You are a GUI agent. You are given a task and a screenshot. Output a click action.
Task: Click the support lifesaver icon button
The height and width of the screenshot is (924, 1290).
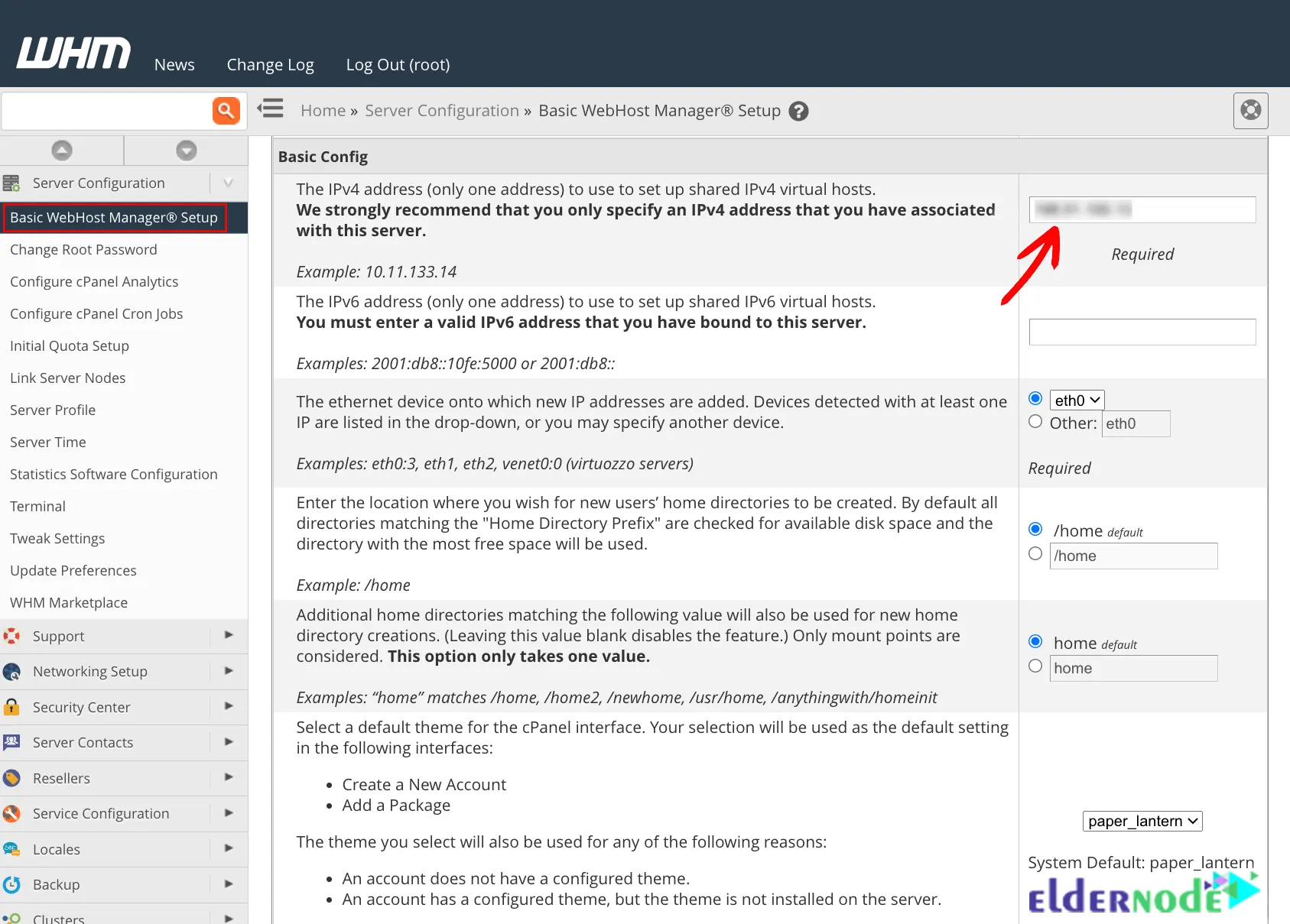(1251, 110)
